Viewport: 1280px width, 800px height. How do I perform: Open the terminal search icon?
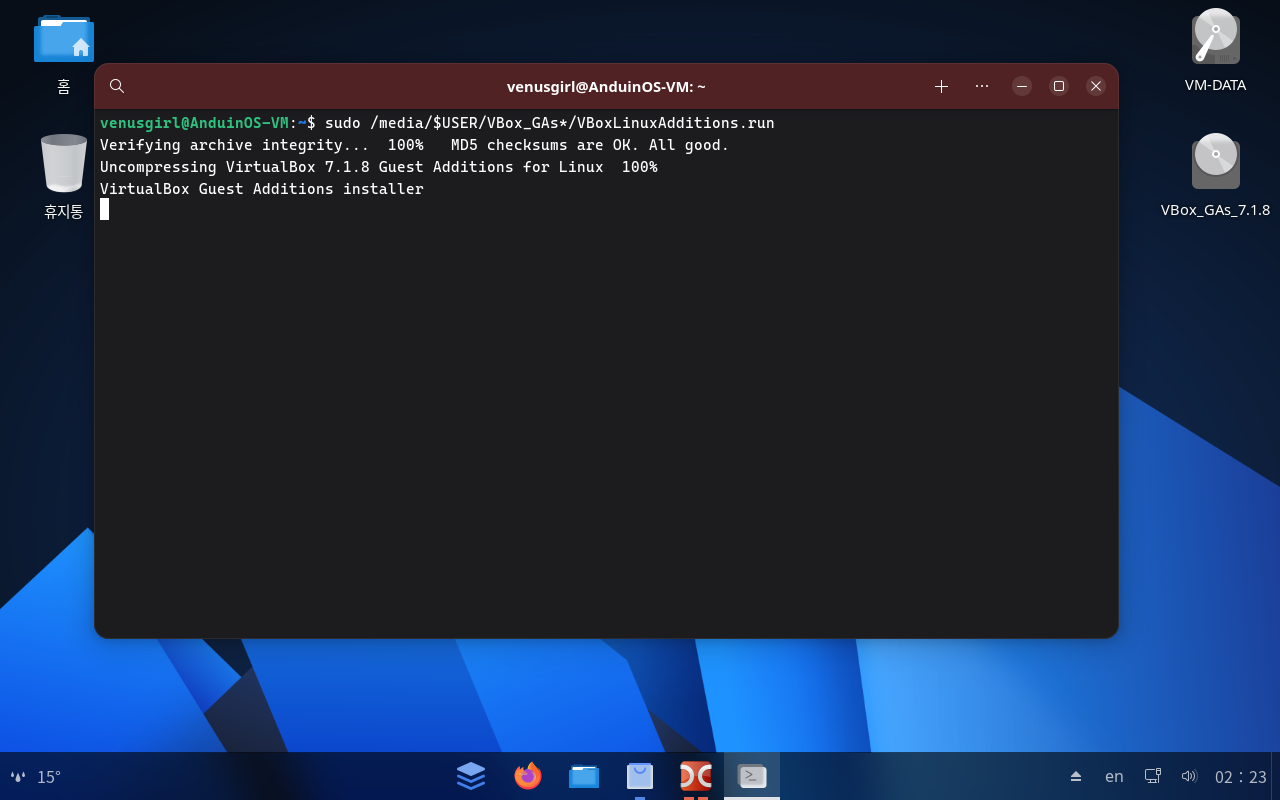click(117, 86)
